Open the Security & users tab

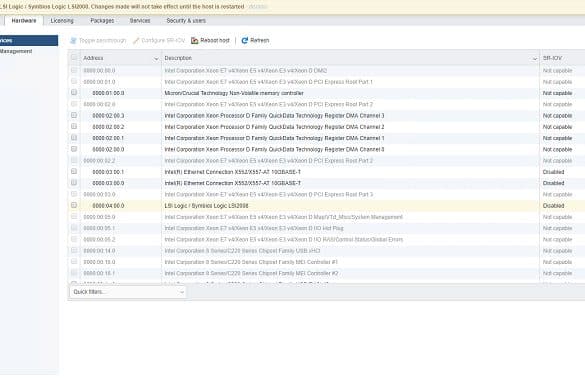tap(186, 21)
